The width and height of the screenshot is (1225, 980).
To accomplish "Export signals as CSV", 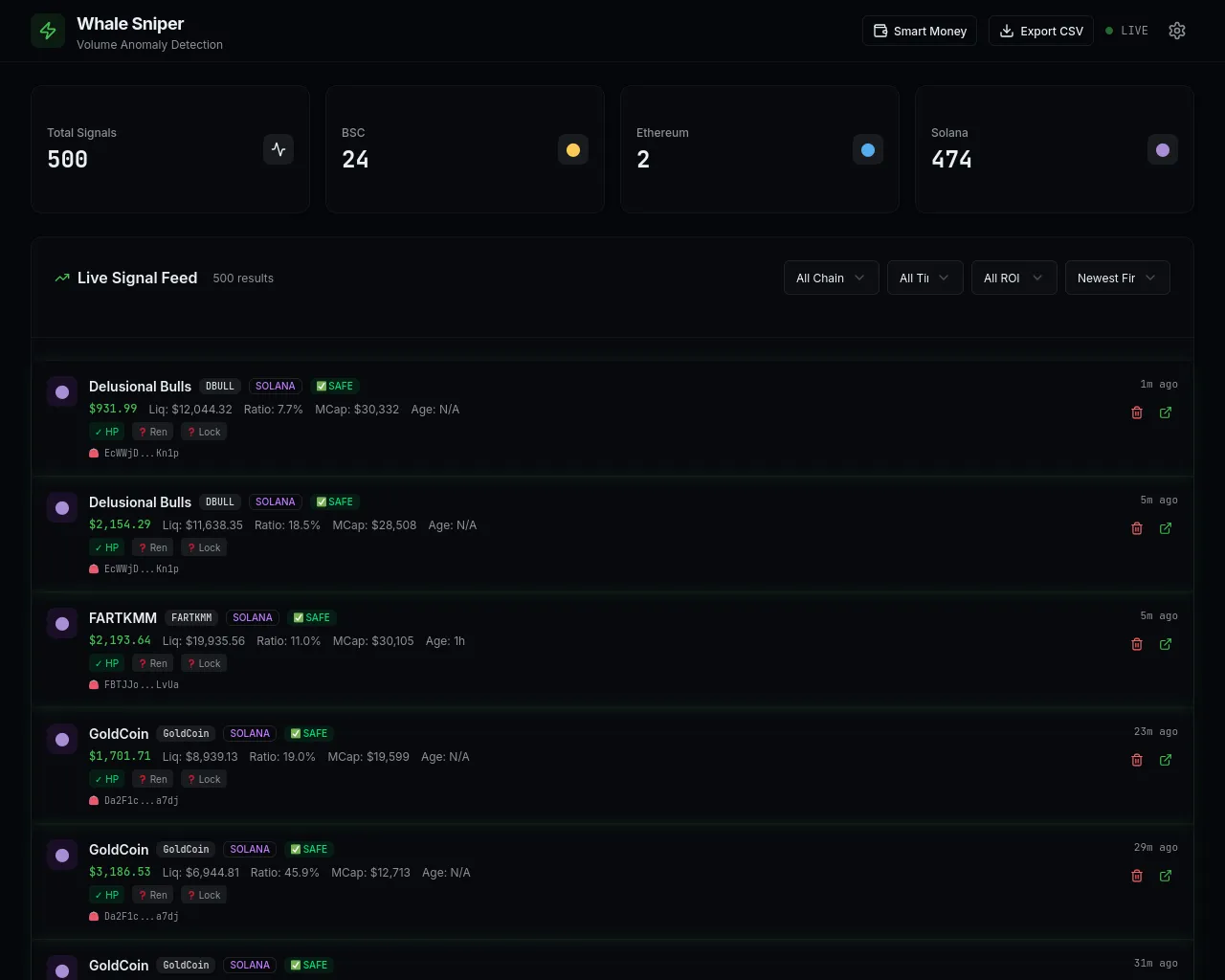I will (x=1041, y=31).
